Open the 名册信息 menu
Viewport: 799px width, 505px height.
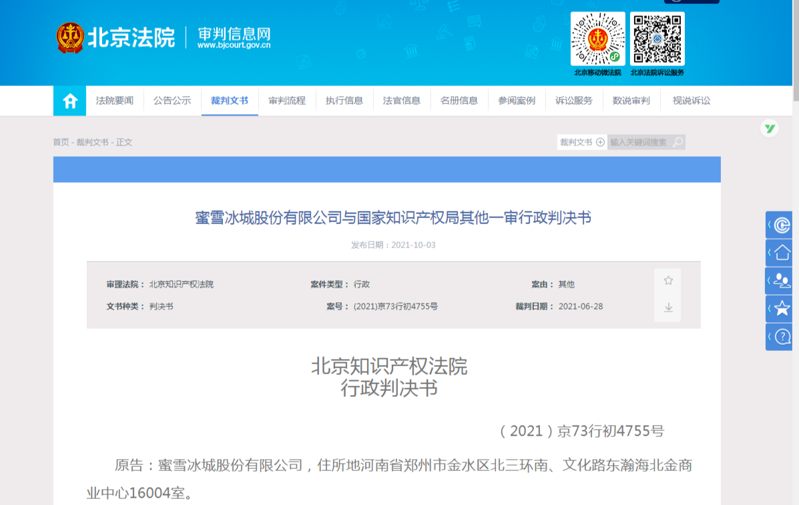pyautogui.click(x=459, y=101)
